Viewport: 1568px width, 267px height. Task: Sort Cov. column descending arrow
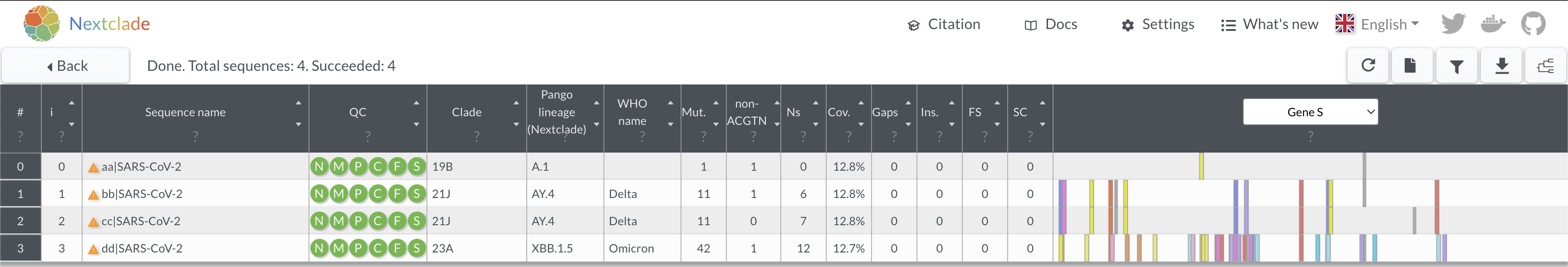[x=861, y=124]
